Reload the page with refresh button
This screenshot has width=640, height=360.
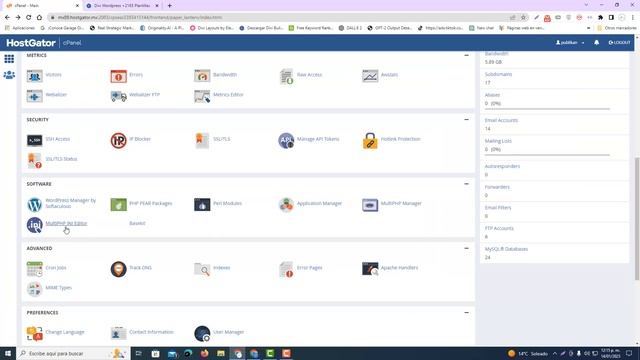(29, 18)
